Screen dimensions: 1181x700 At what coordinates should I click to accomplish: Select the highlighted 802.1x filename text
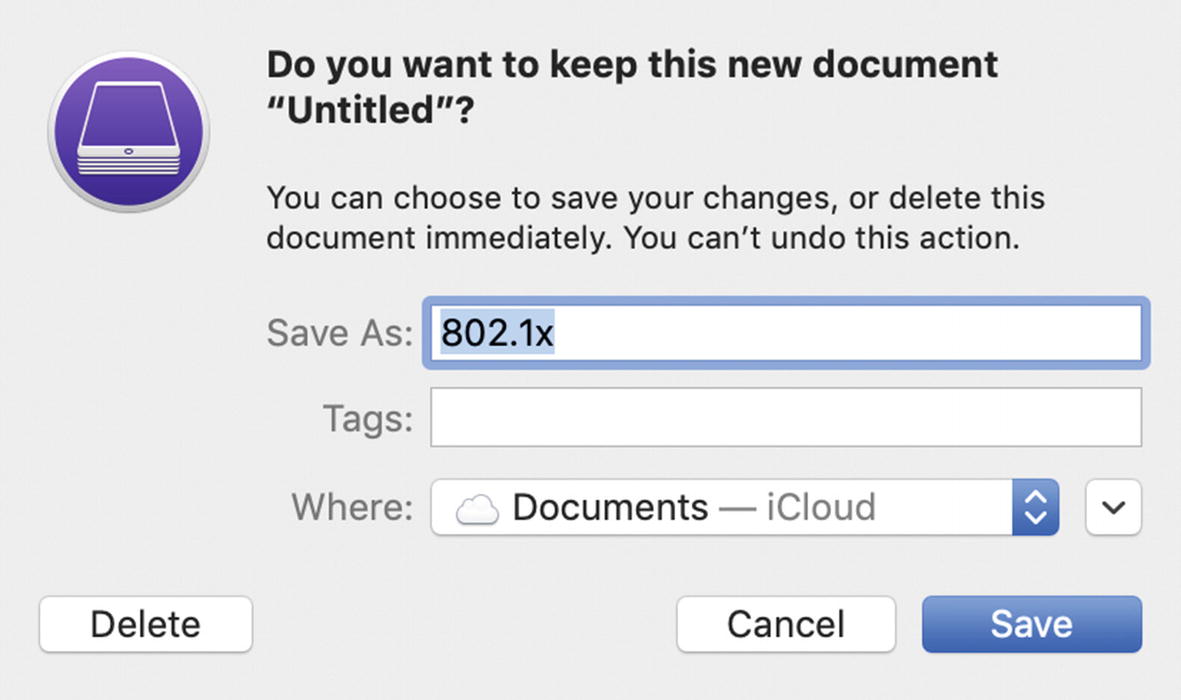point(497,332)
